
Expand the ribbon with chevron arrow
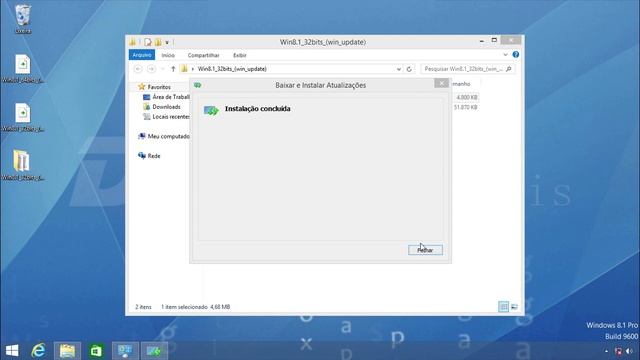[505, 55]
